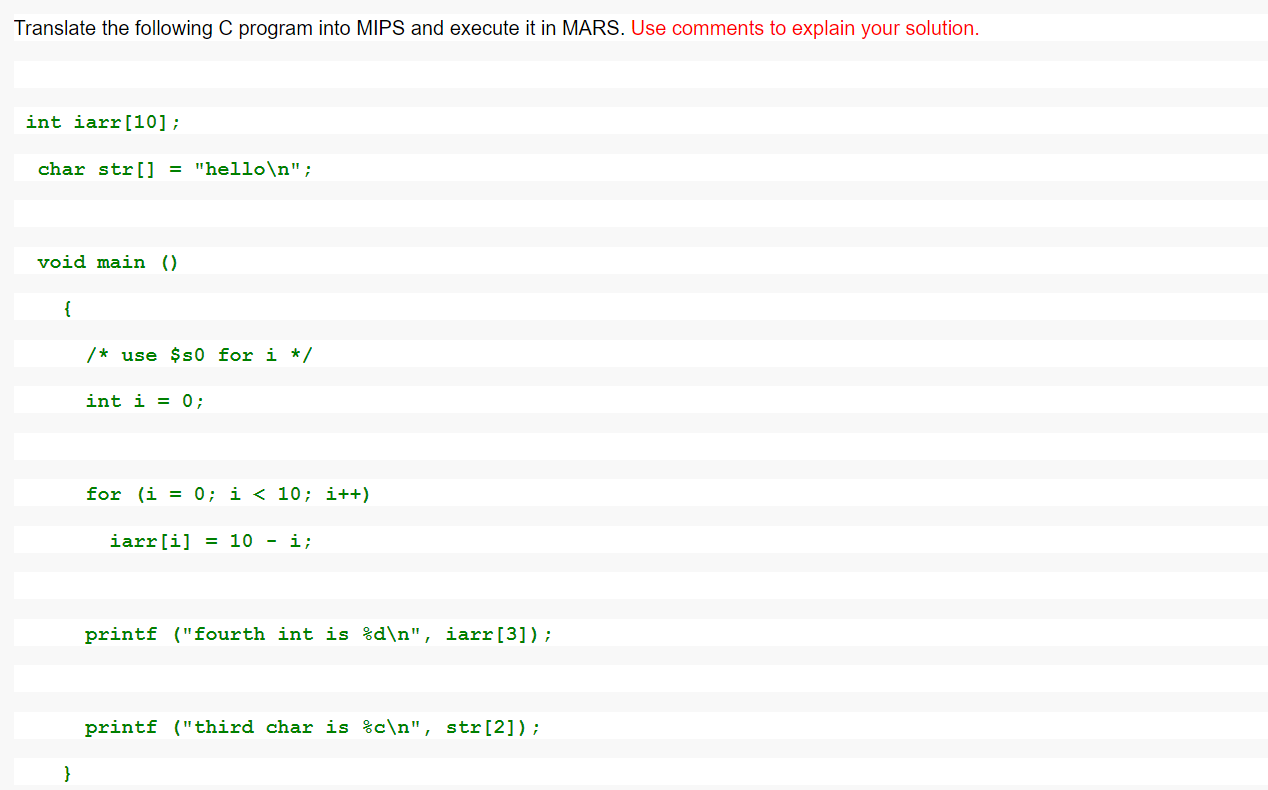Viewport: 1268px width, 790px height.
Task: Click the second printf statement line
Action: pos(313,726)
